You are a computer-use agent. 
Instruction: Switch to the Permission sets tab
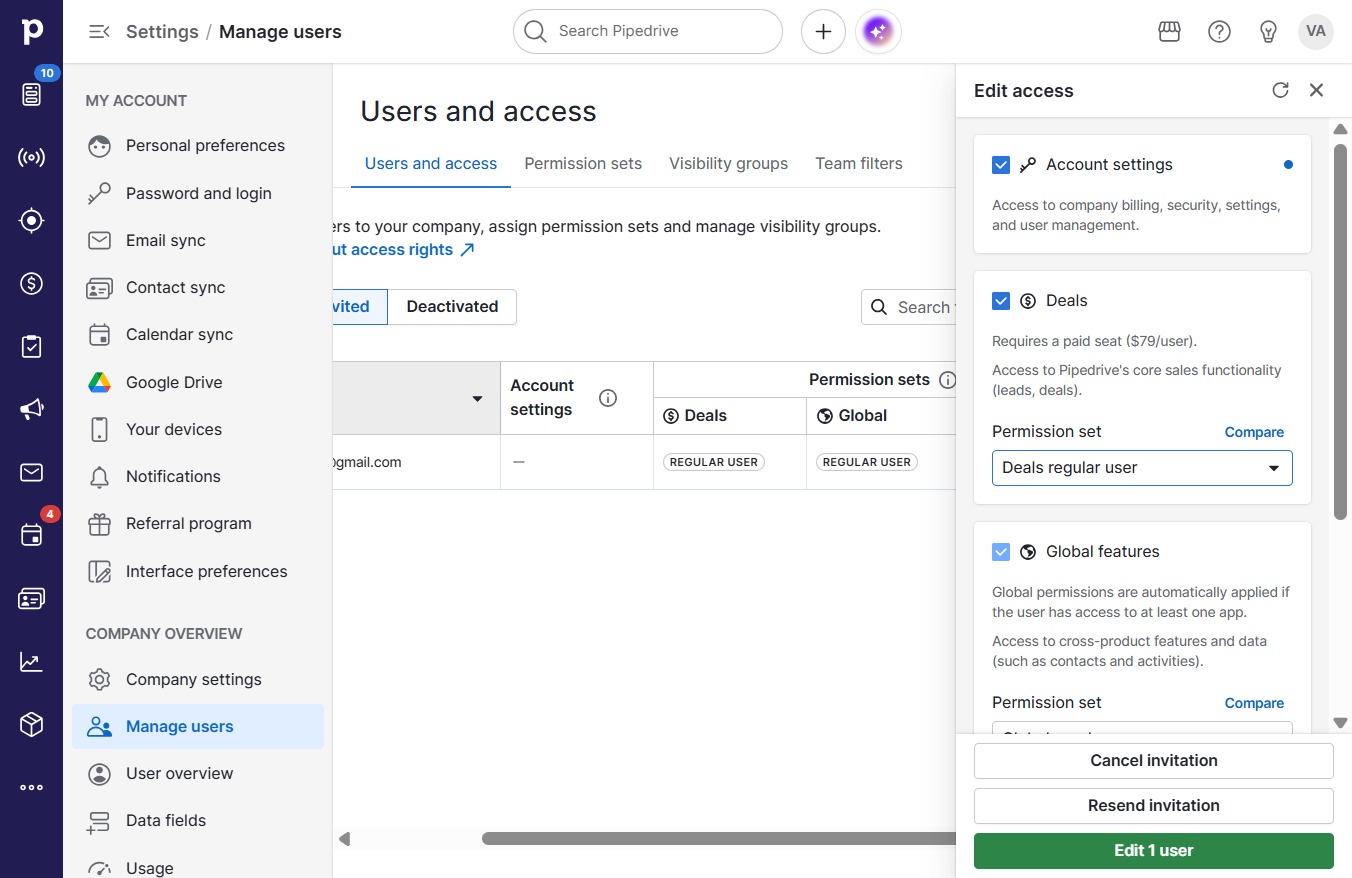pyautogui.click(x=583, y=164)
